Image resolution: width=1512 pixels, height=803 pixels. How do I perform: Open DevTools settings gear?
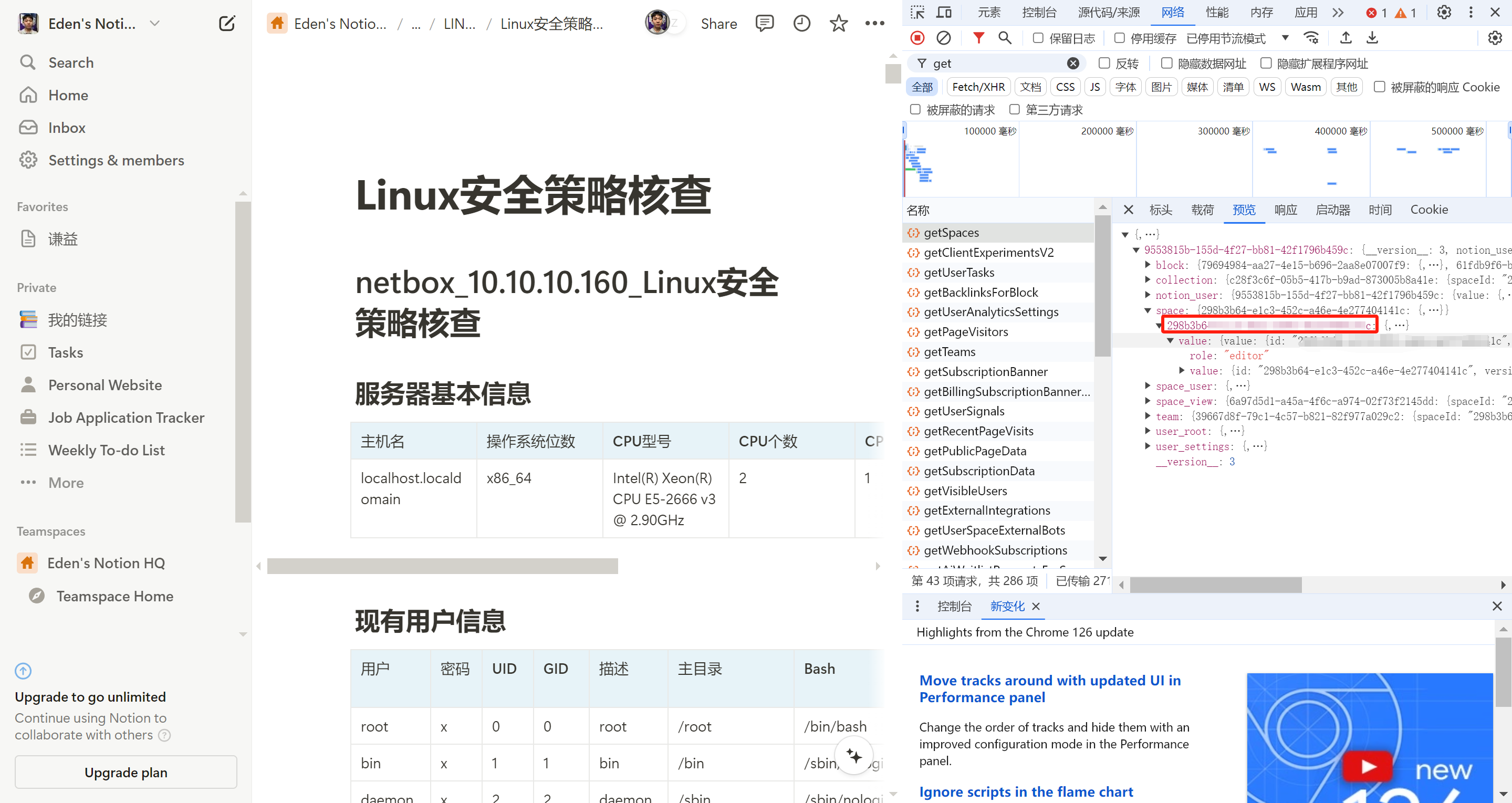[1443, 12]
